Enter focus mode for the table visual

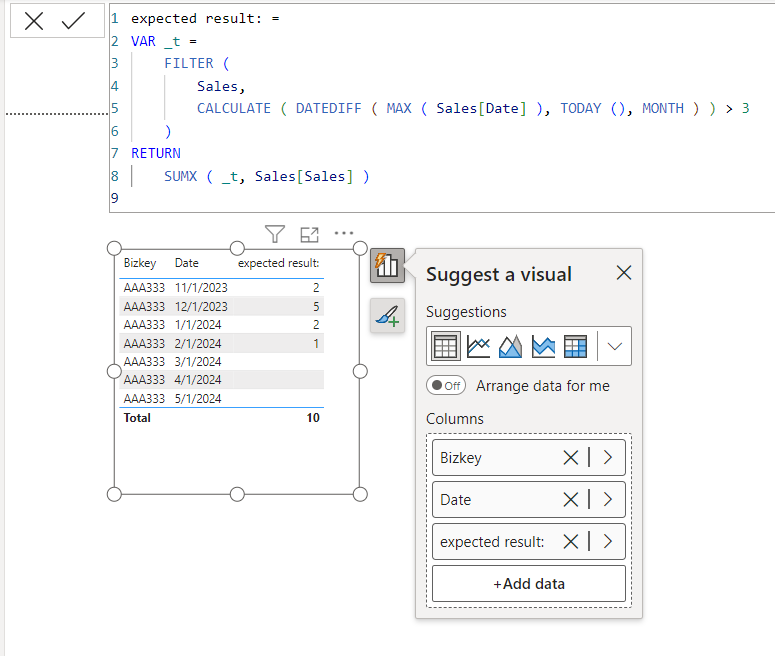(x=309, y=234)
